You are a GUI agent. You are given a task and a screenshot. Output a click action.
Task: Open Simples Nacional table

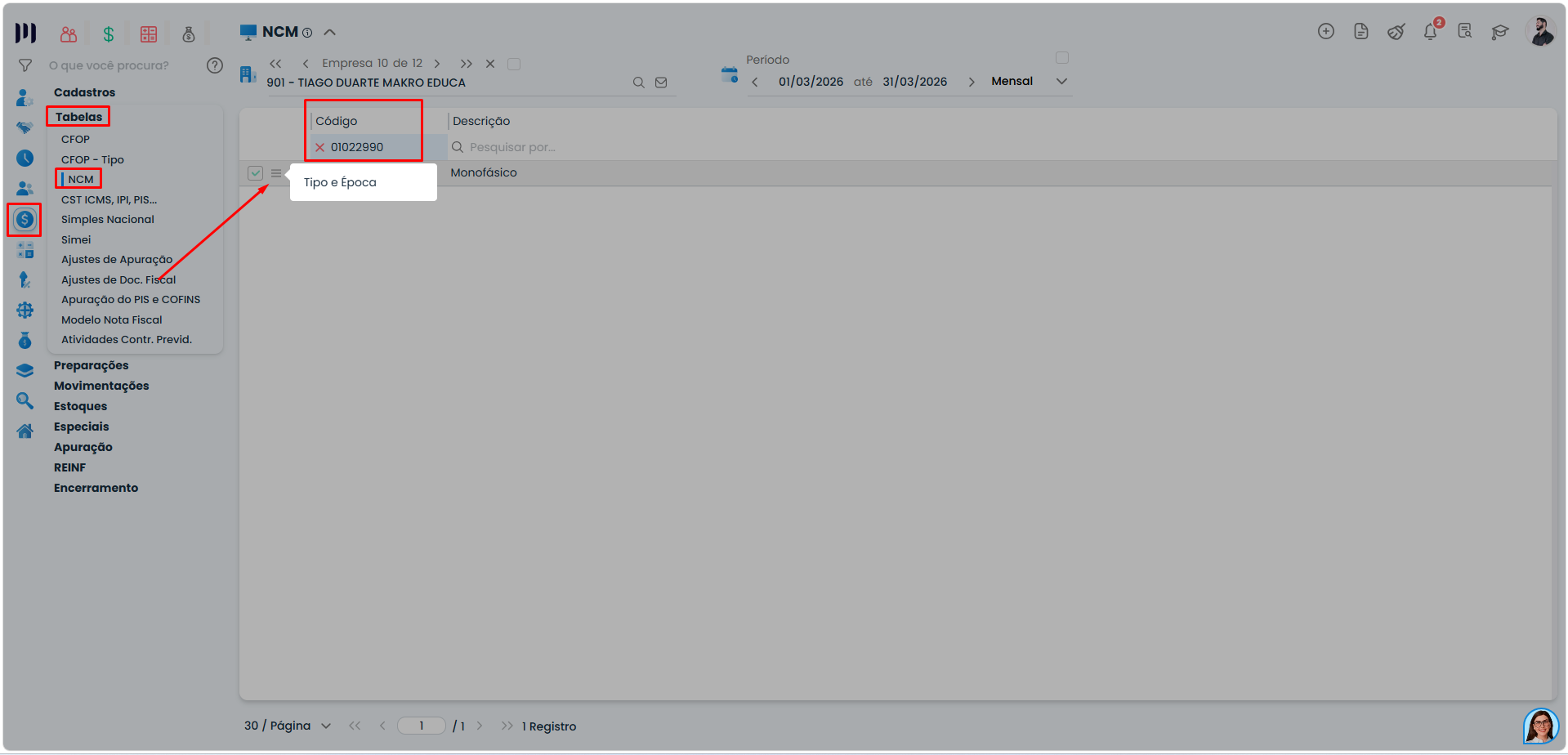108,220
